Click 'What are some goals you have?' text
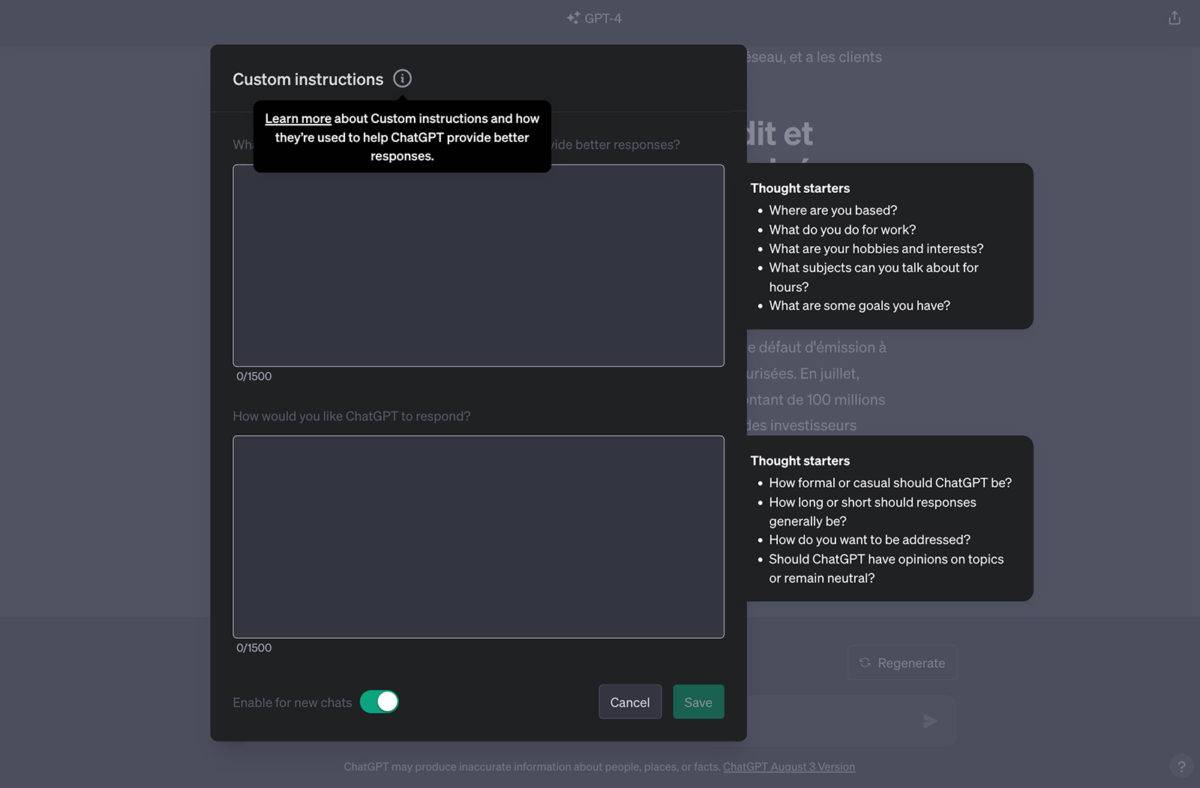The width and height of the screenshot is (1200, 788). click(x=859, y=305)
